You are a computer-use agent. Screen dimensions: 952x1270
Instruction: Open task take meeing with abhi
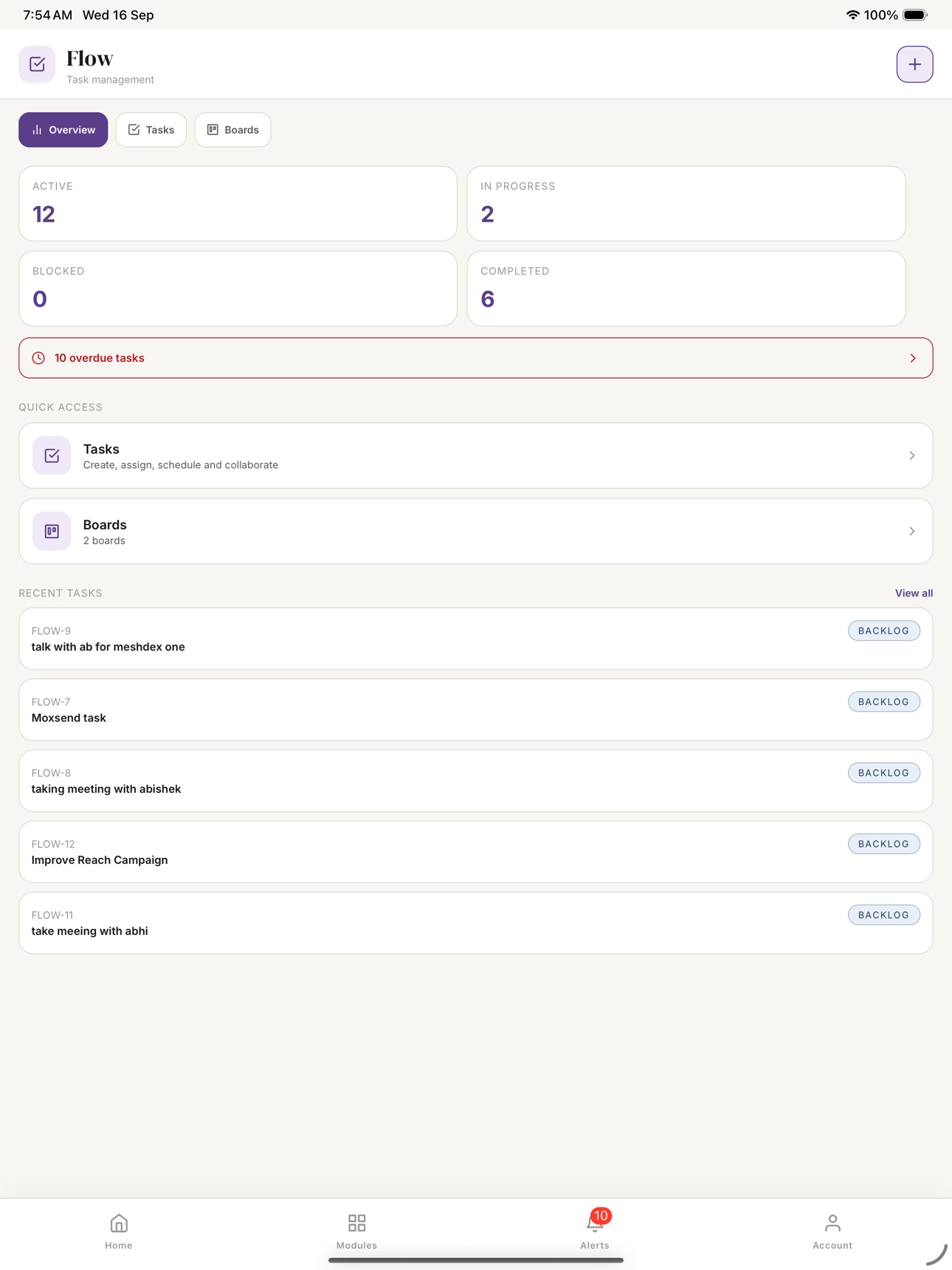click(476, 923)
